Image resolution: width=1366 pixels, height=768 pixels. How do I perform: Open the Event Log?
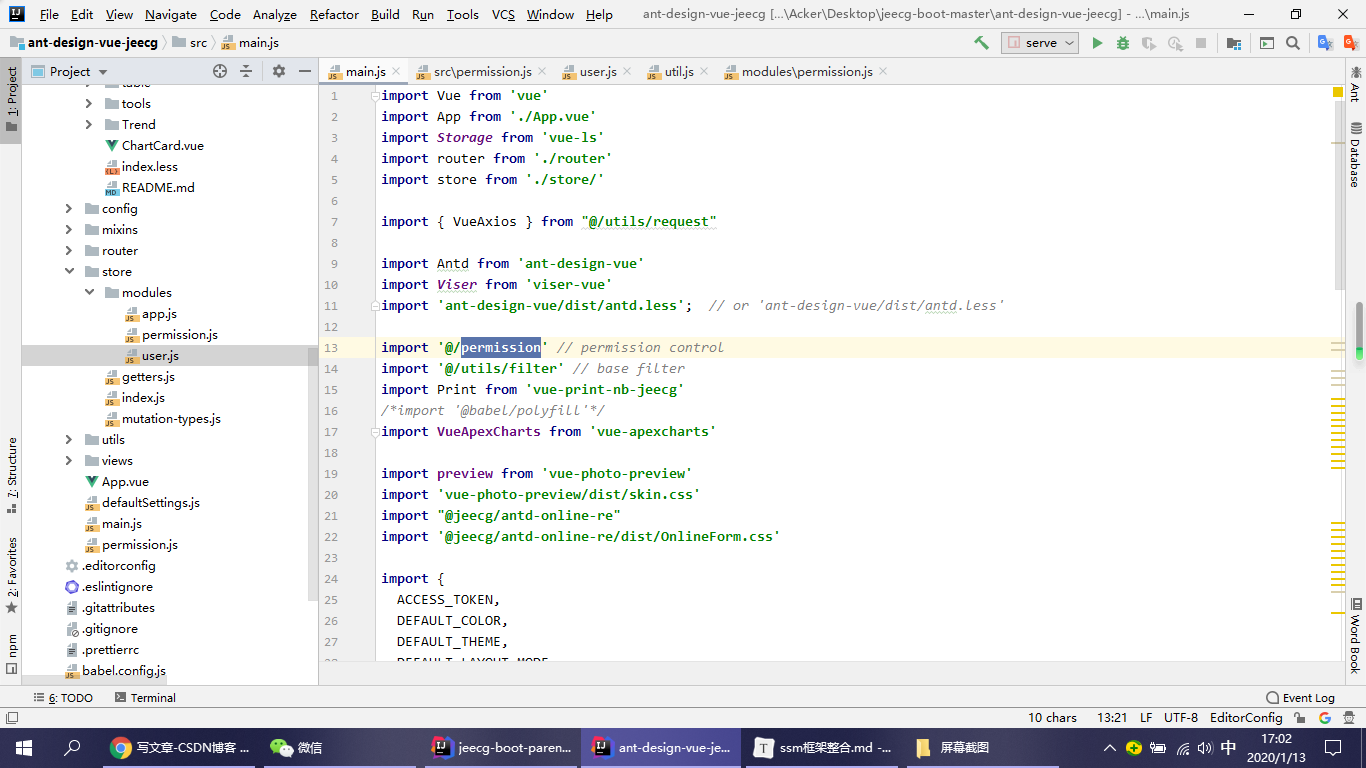1300,697
